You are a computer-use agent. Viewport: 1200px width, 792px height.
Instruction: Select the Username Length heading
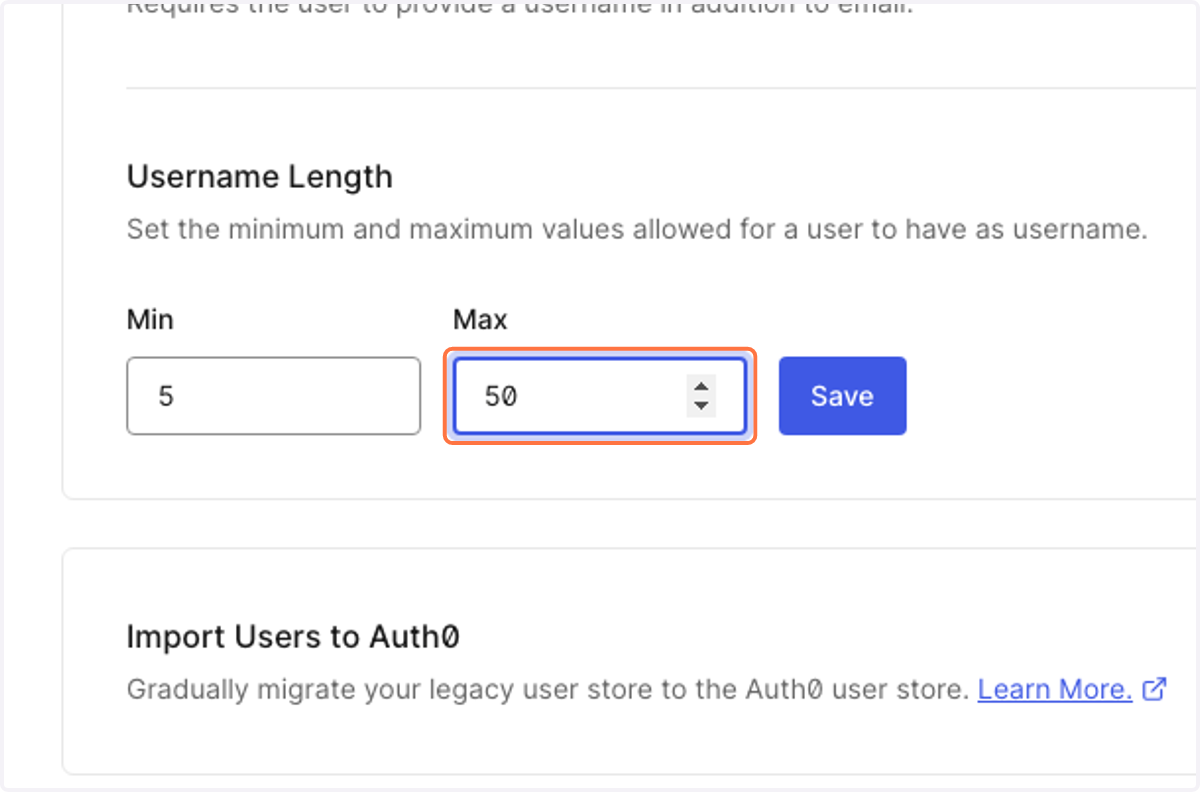coord(260,177)
